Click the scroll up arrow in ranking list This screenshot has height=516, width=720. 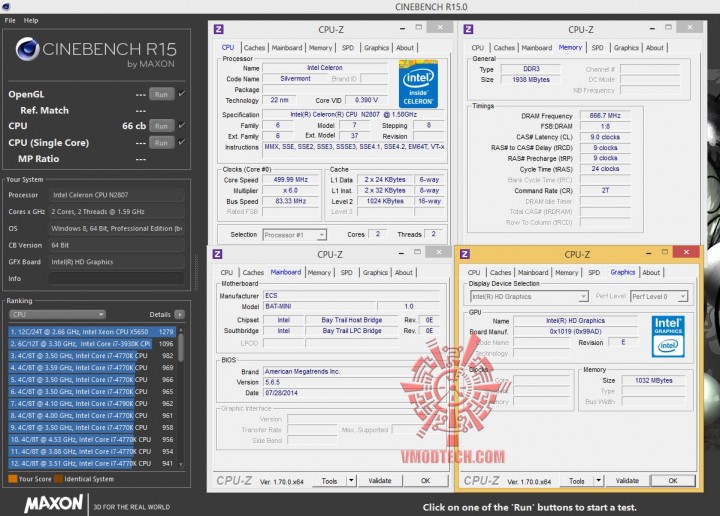pos(181,330)
